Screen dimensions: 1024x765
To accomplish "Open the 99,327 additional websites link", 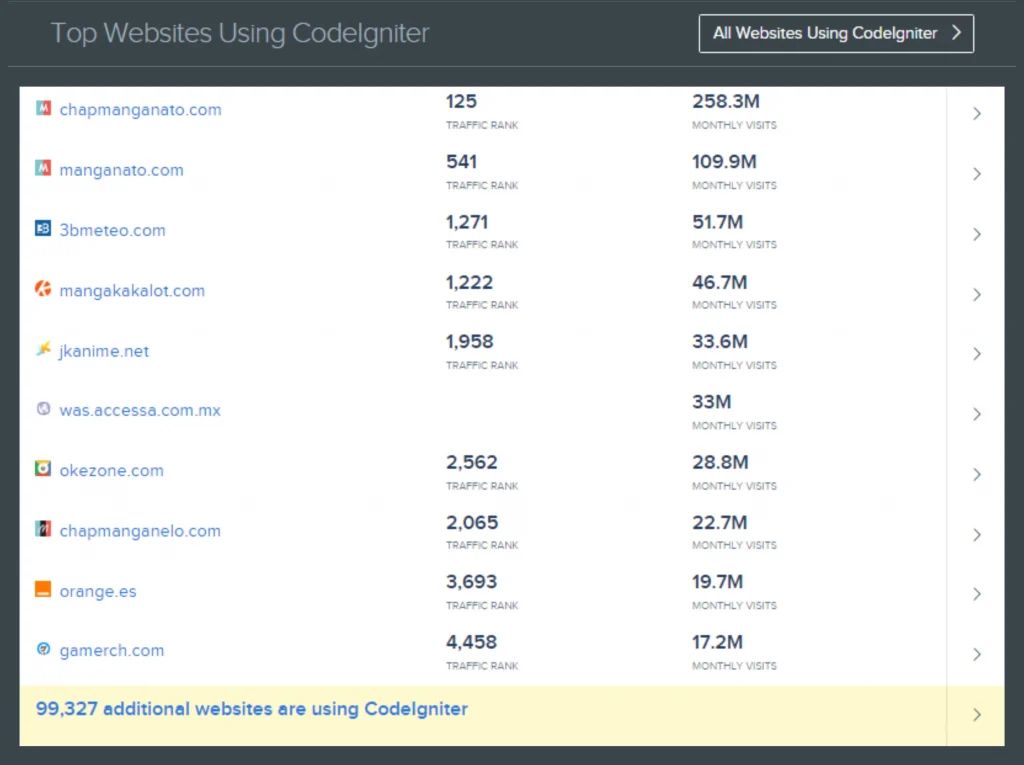I will click(x=251, y=709).
